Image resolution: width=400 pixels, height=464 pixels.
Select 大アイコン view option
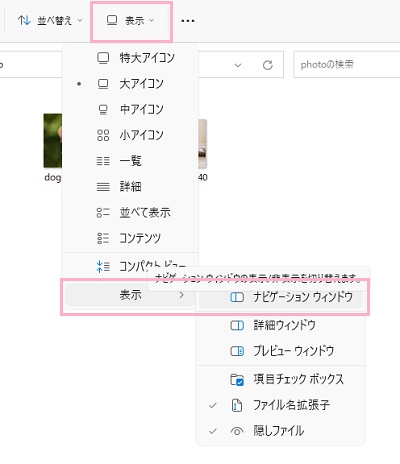tap(130, 84)
